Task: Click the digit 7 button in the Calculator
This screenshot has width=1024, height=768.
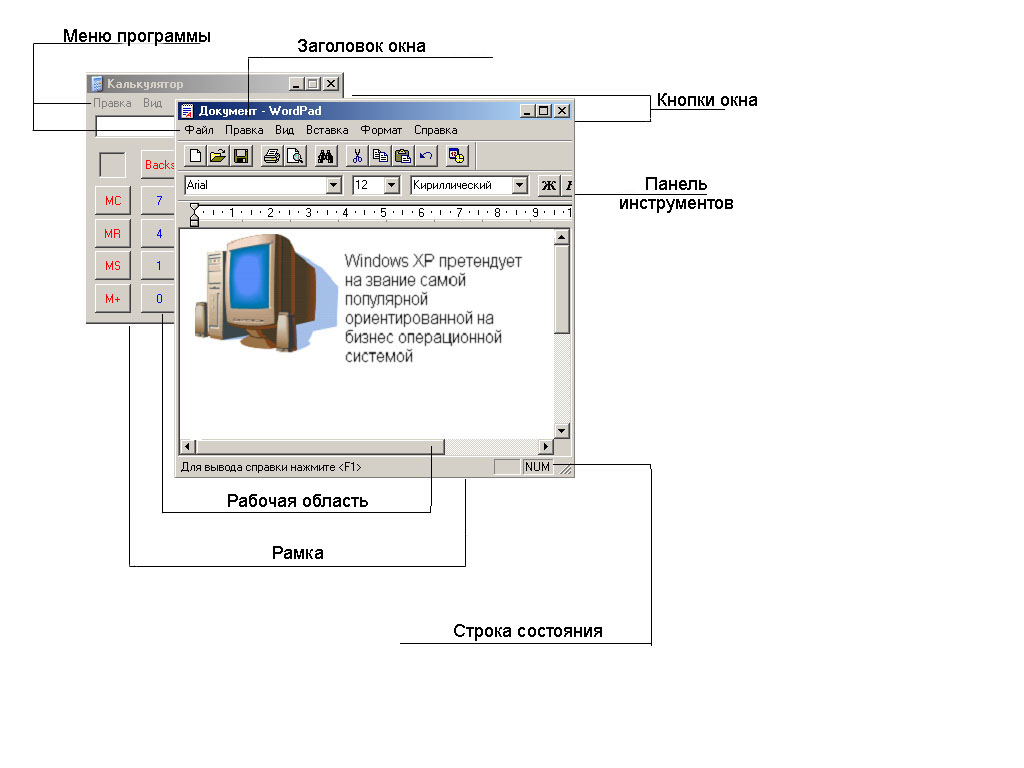Action: point(159,200)
